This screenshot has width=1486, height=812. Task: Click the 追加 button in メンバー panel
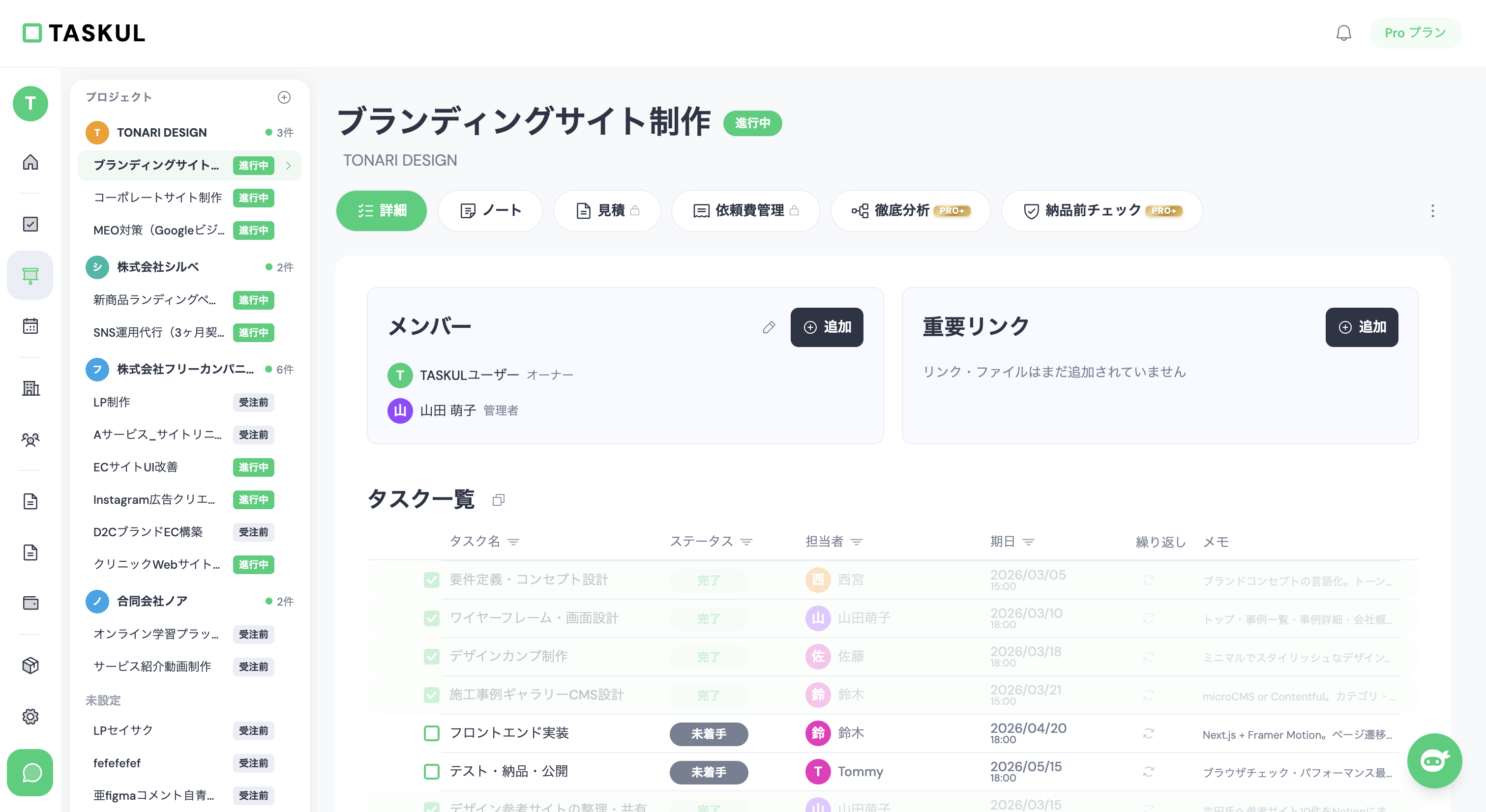[x=827, y=327]
